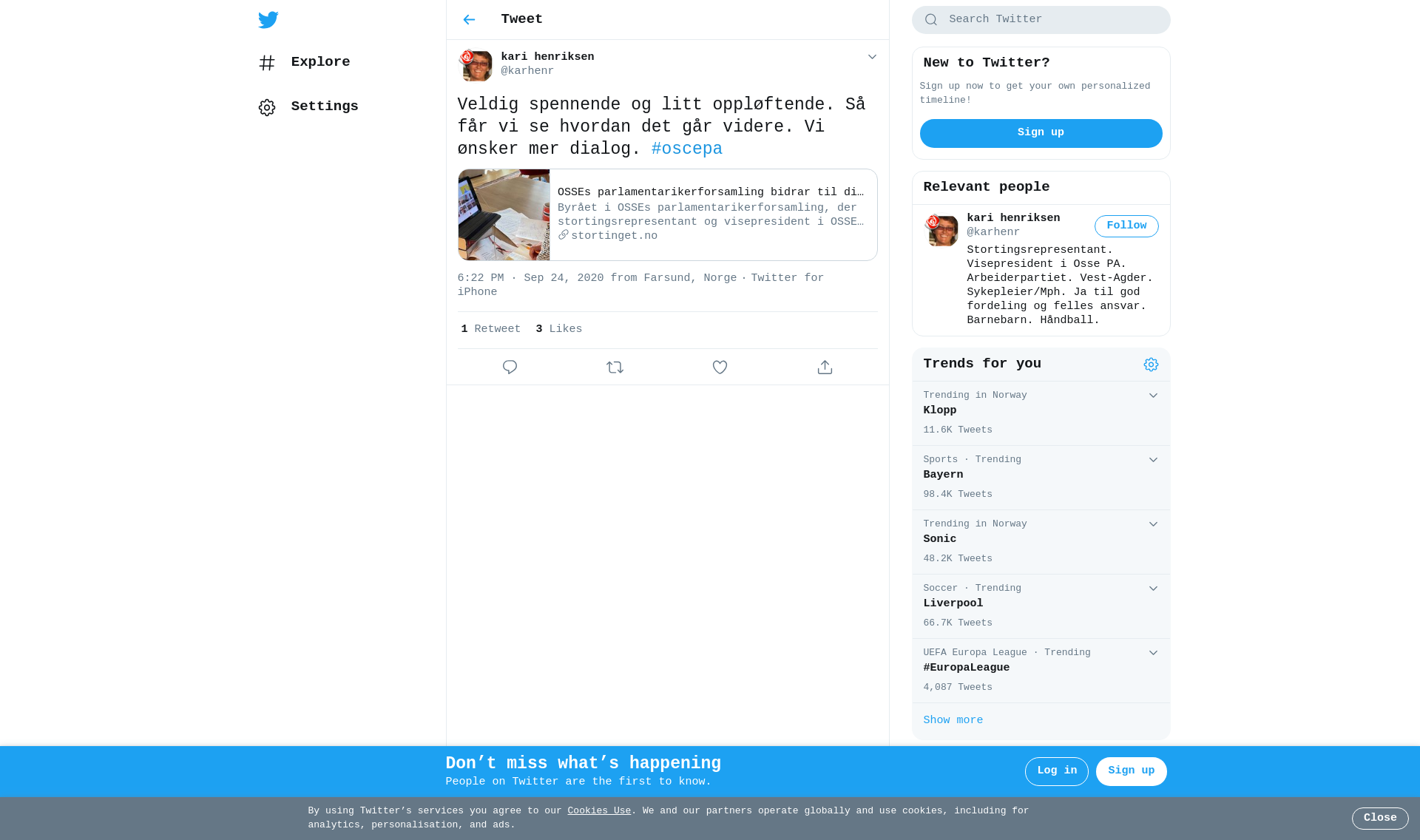Open the stortinget.no link card thumbnail
This screenshot has width=1420, height=840.
pos(504,215)
